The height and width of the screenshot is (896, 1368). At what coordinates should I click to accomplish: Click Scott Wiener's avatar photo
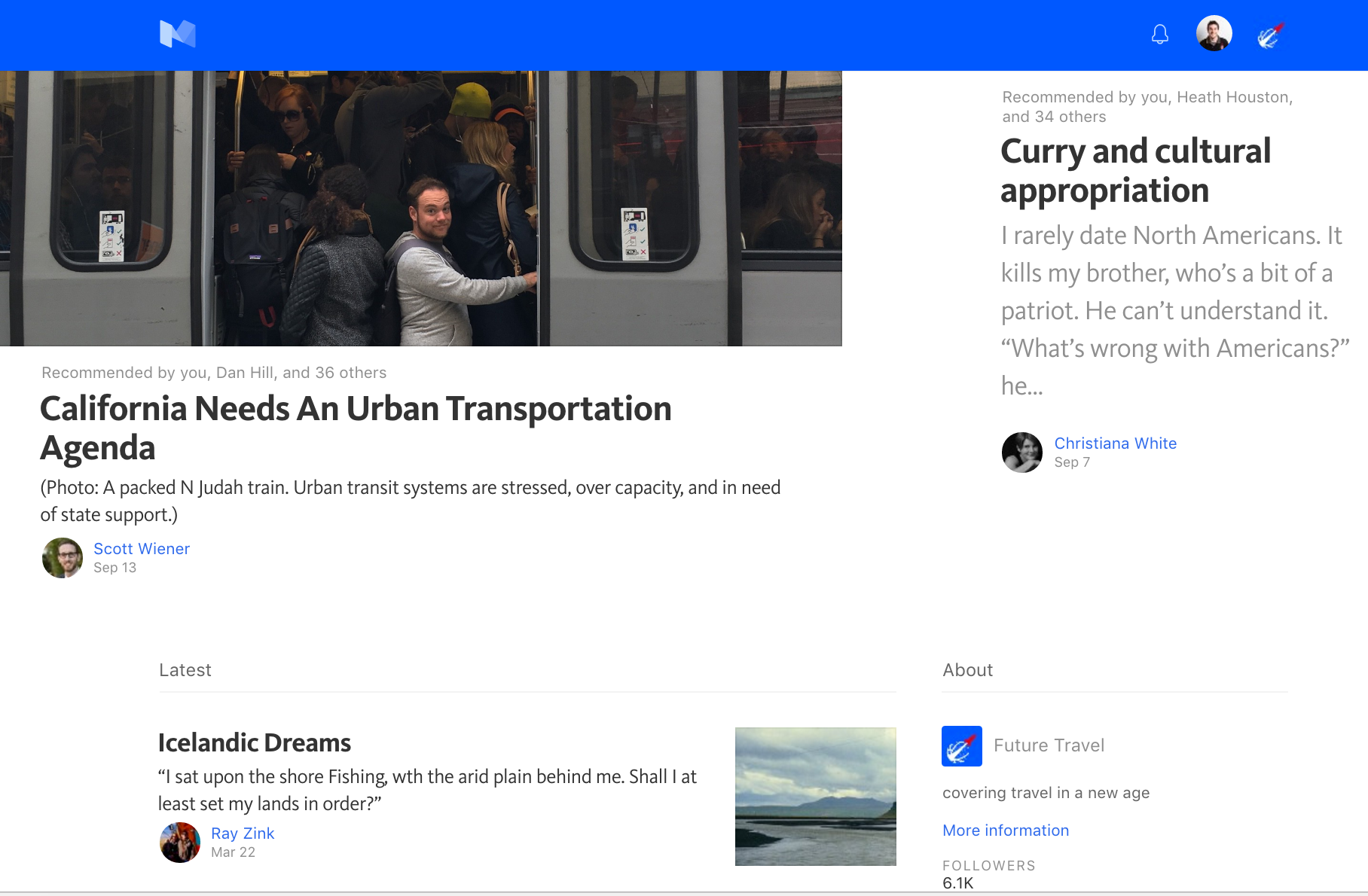click(63, 558)
